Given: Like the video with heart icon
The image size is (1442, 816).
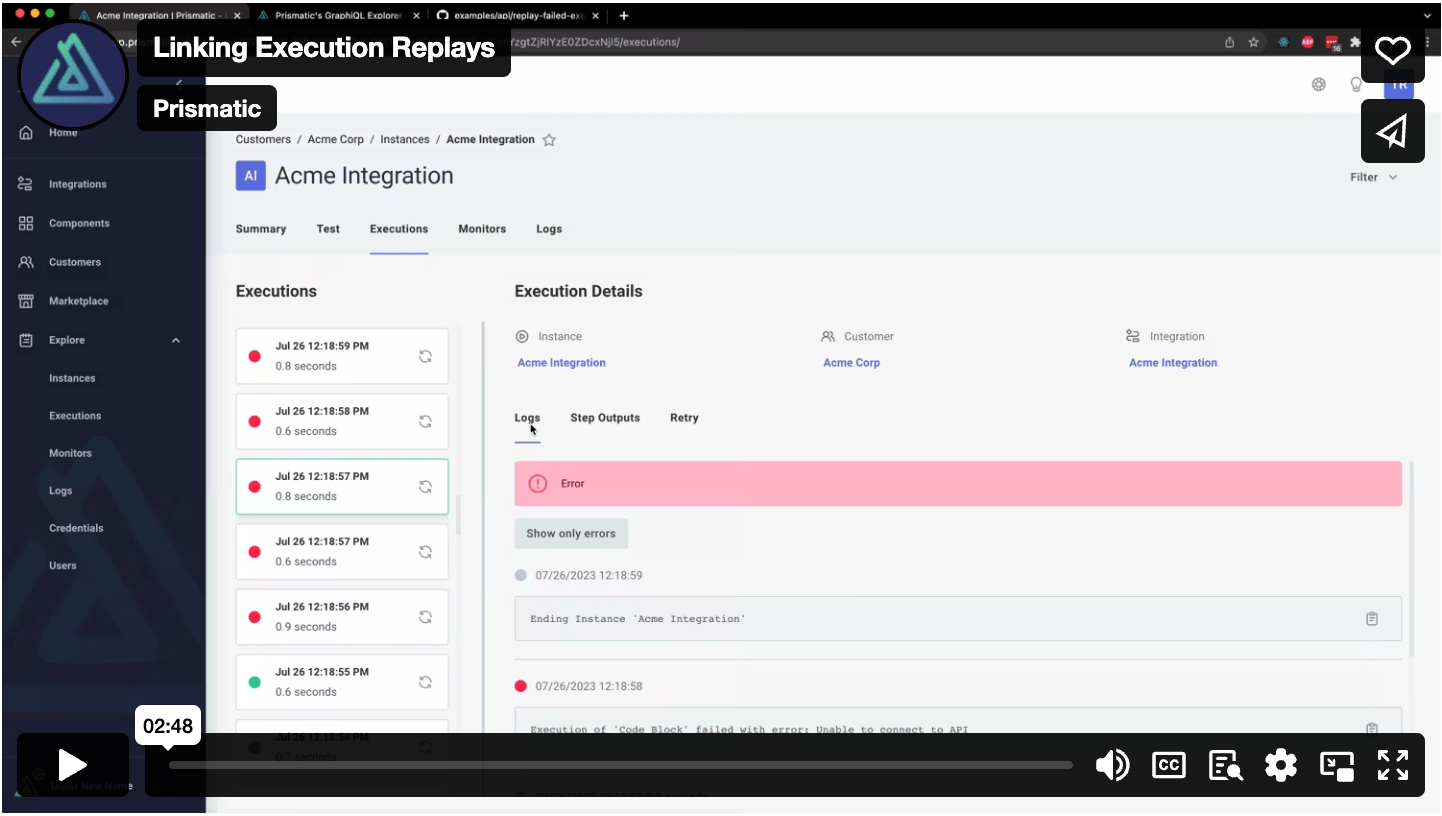Looking at the screenshot, I should [x=1393, y=51].
